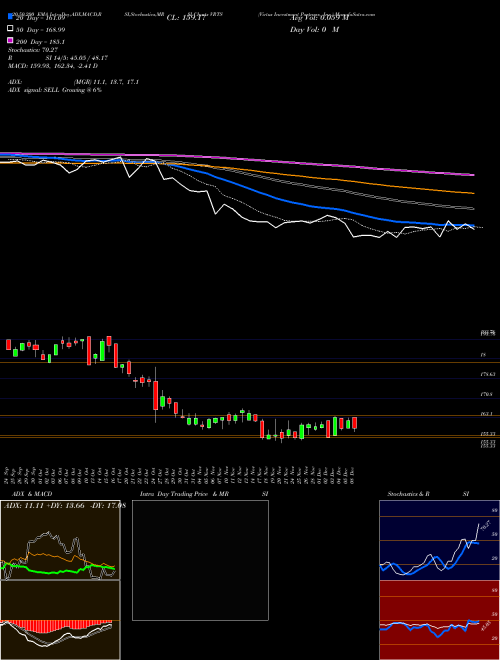500x660 pixels.
Task: Select the '200 Day - 185.1' legend text
Action: point(40,42)
